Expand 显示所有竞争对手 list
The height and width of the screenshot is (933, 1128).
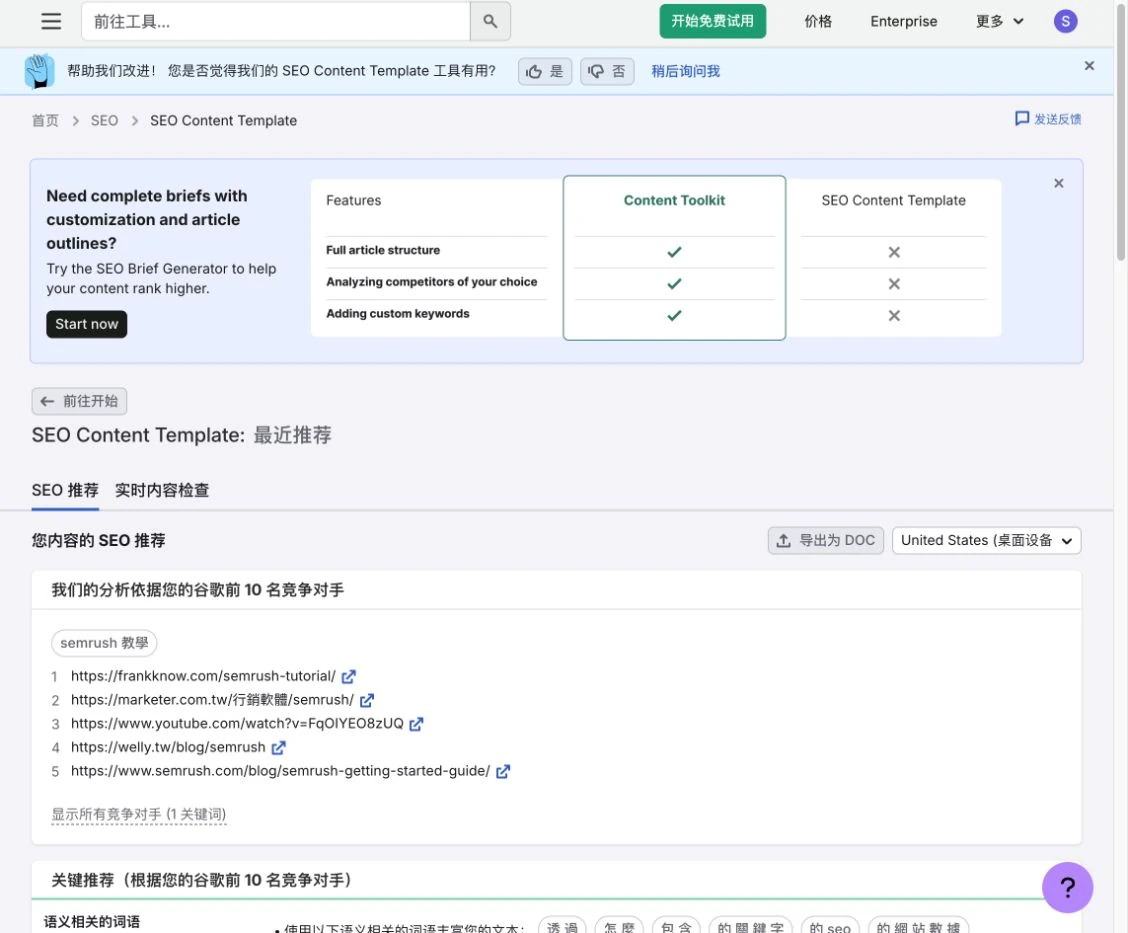point(139,814)
